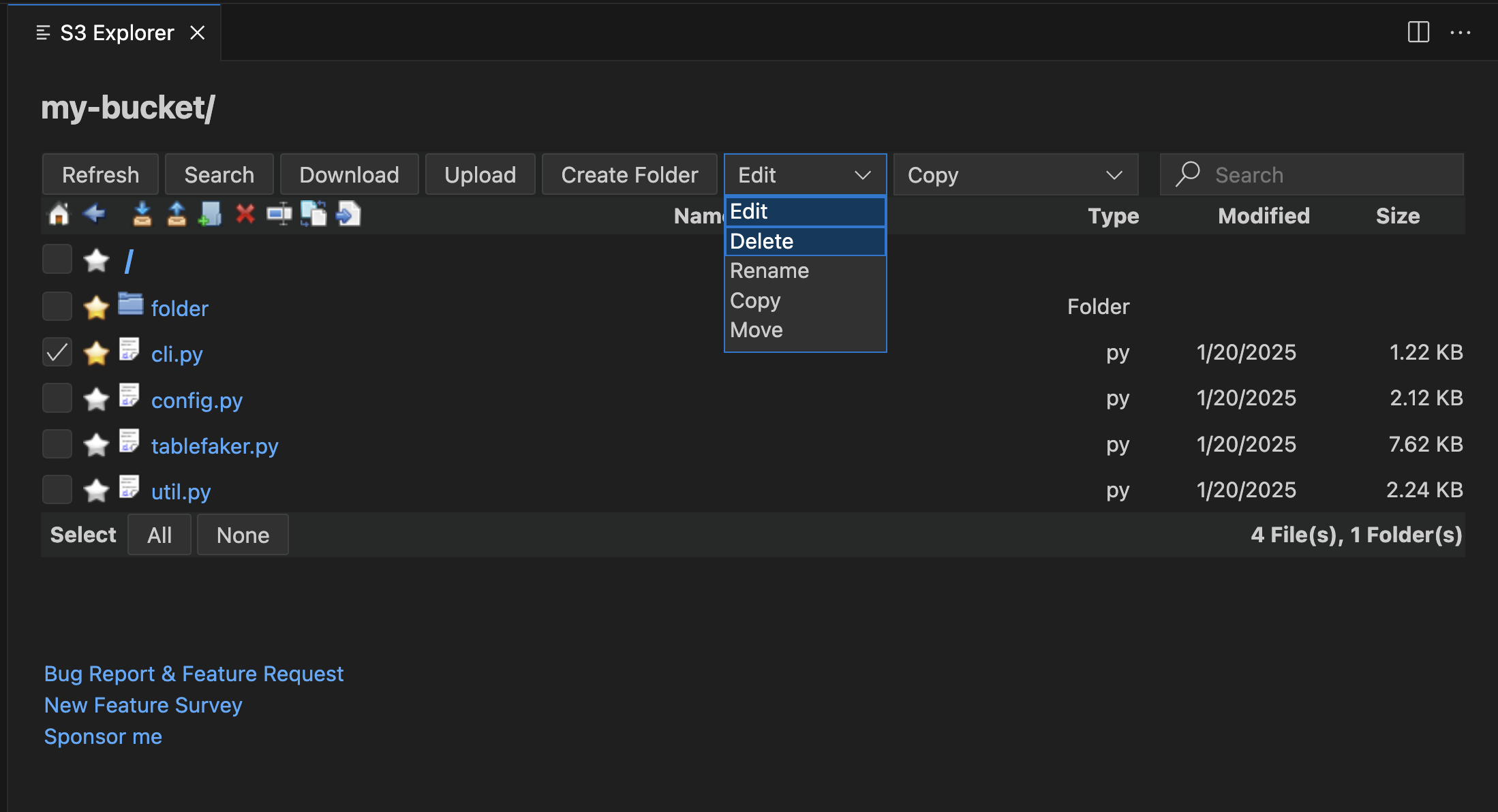Expand the Edit dropdown
The image size is (1498, 812).
tap(805, 174)
